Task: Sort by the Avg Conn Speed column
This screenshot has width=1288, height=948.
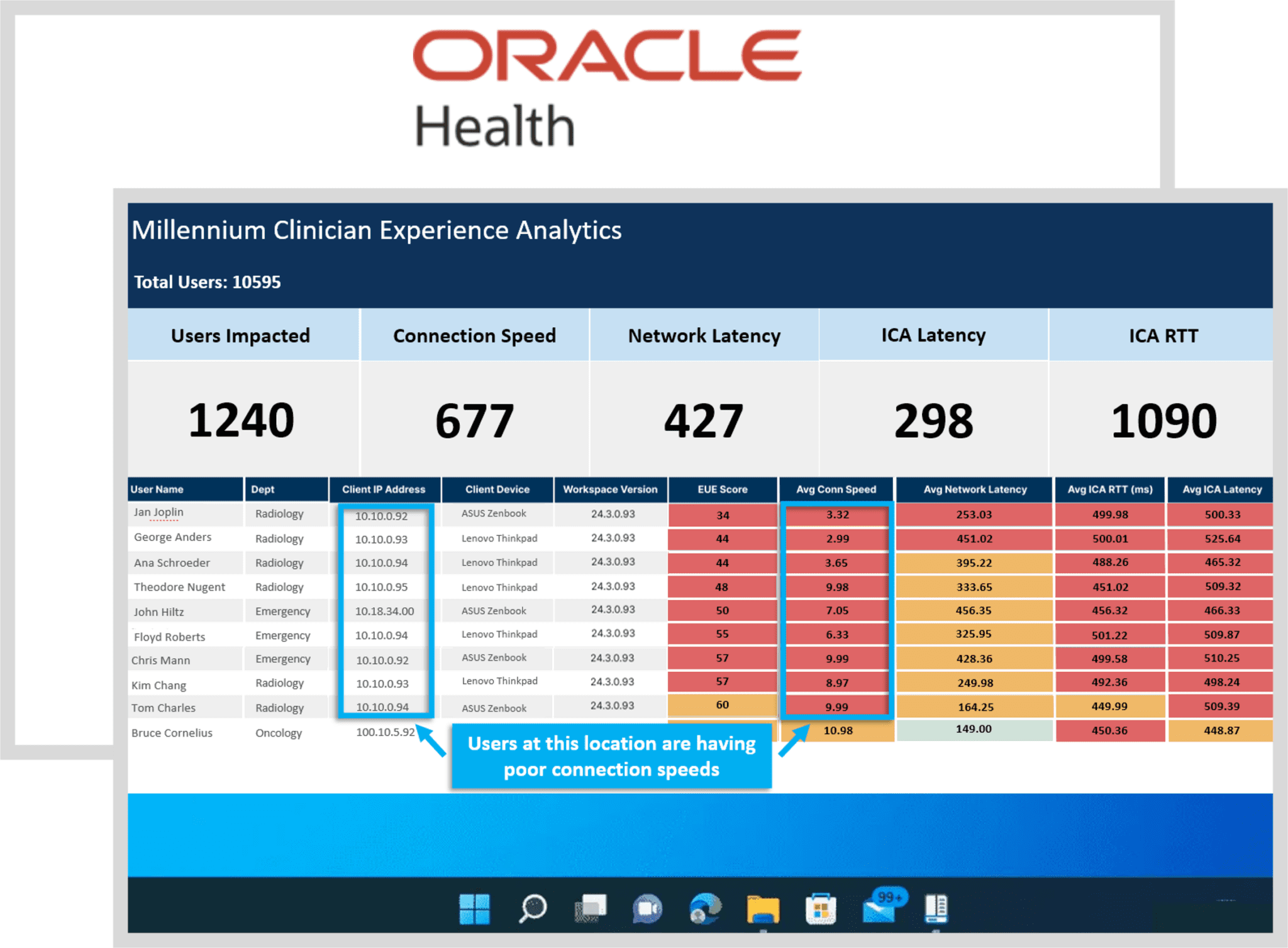Action: (x=836, y=489)
